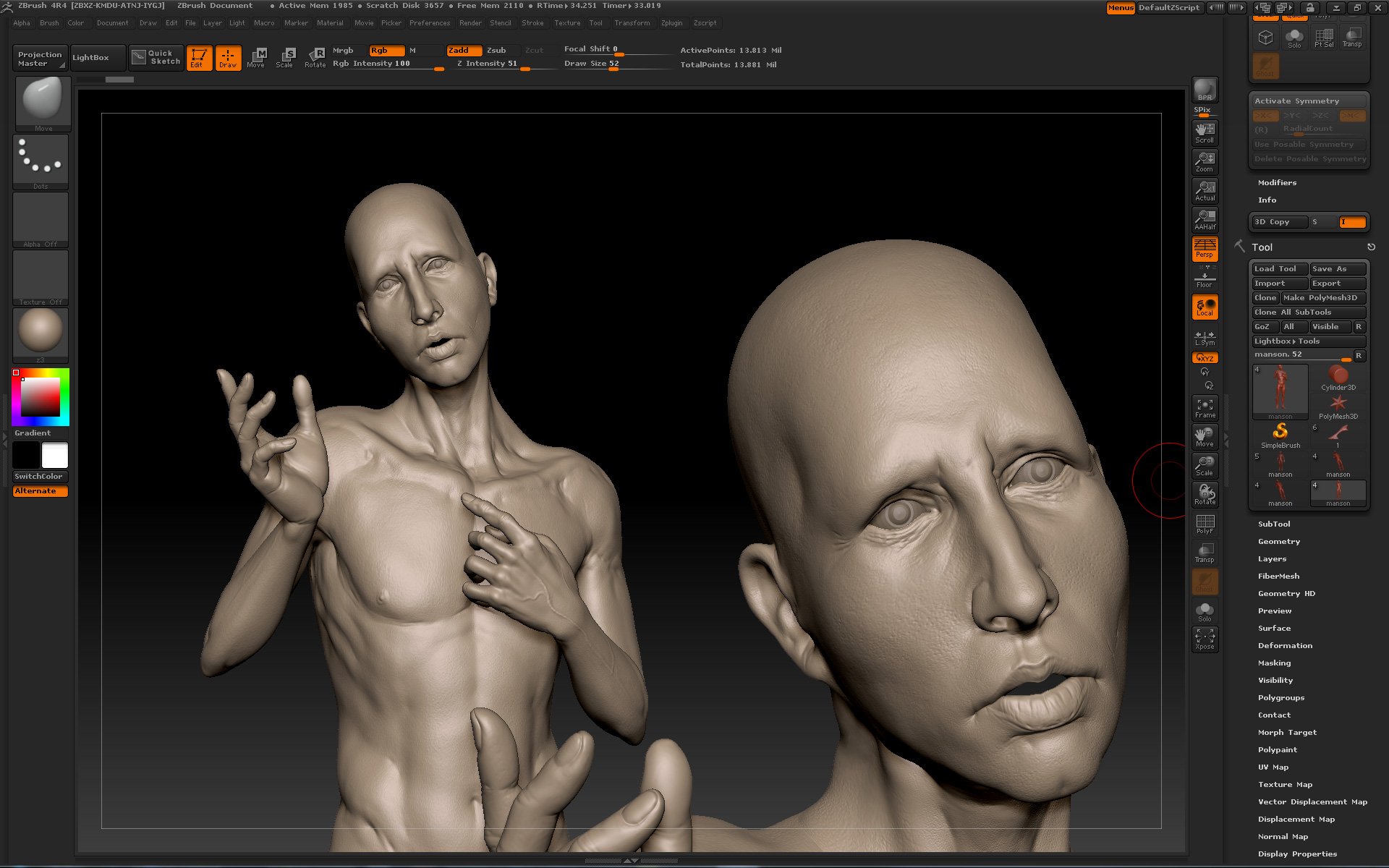Open the Brush menu
1389x868 pixels.
tap(49, 23)
